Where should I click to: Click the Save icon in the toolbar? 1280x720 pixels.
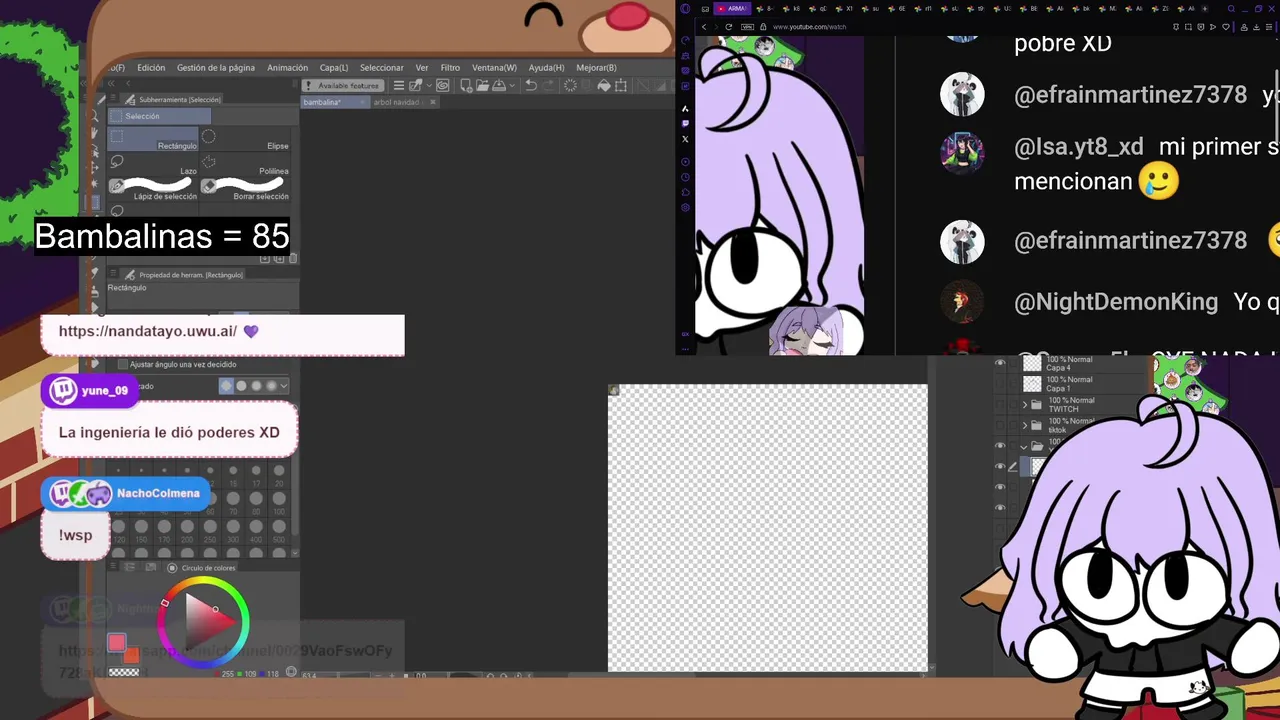pos(499,86)
